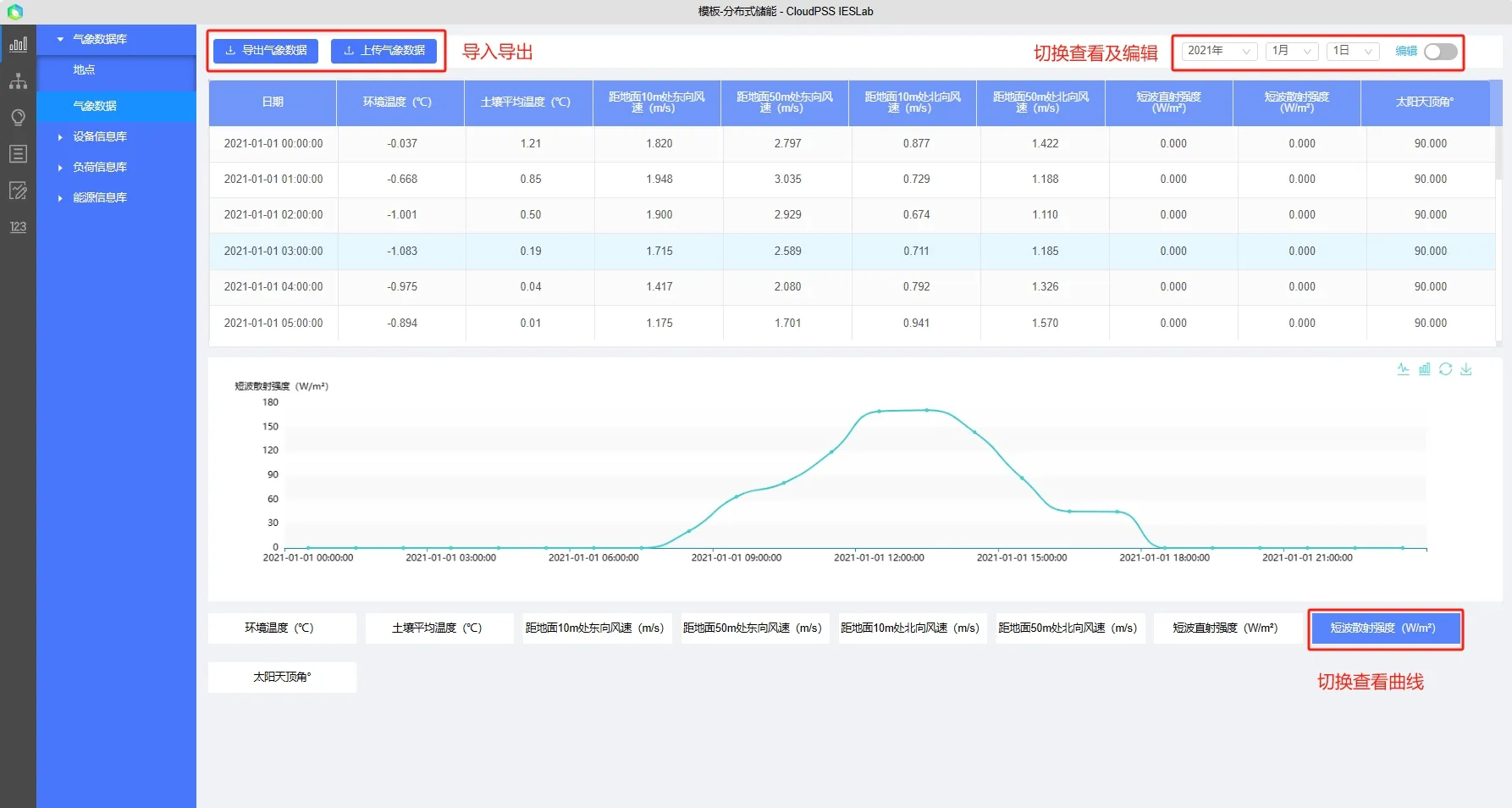Show 距地面50m处北向风速 curve
Viewport: 1512px width, 808px height.
click(1070, 628)
